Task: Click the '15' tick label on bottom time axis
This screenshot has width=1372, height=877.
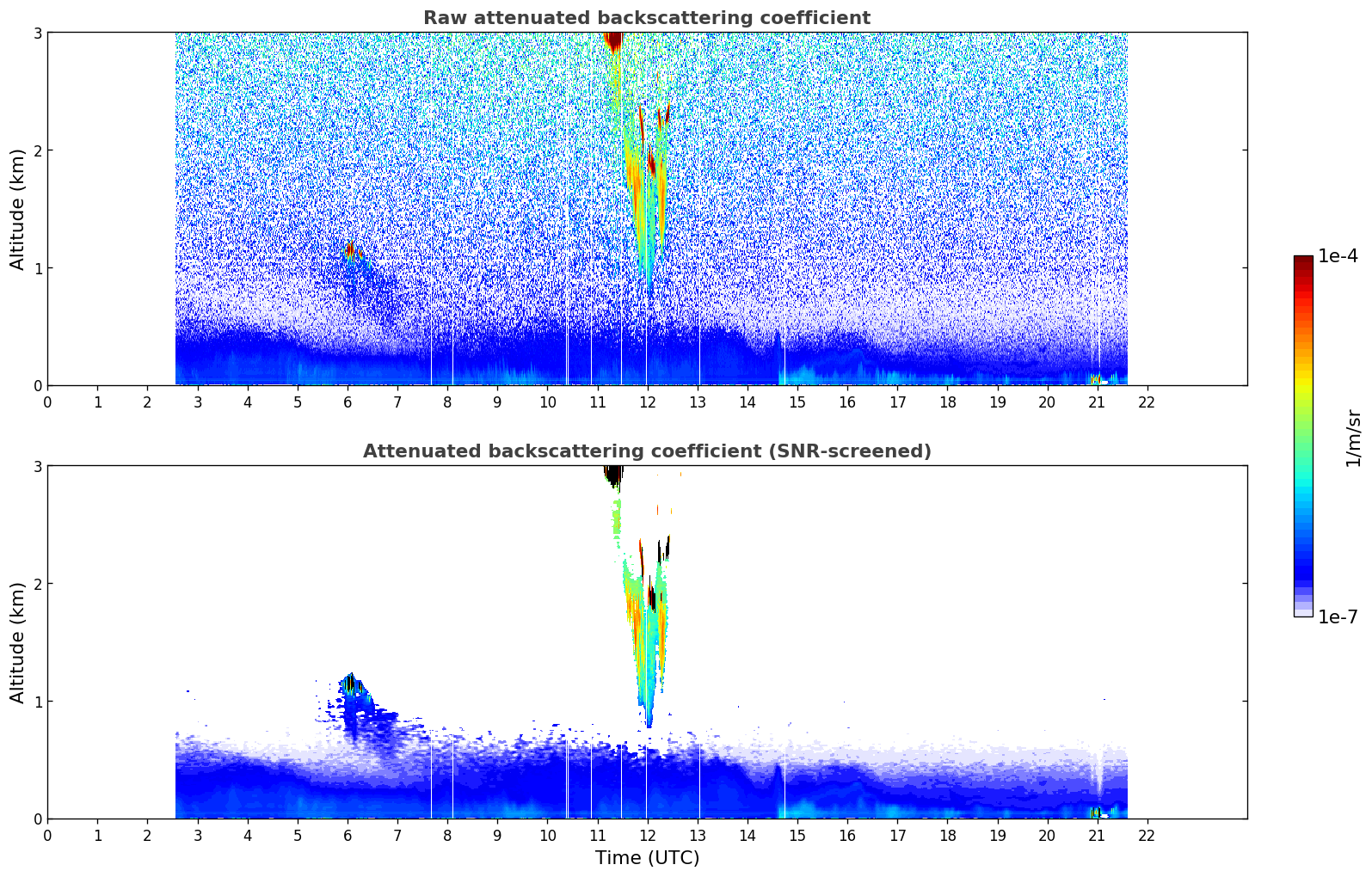Action: [797, 836]
